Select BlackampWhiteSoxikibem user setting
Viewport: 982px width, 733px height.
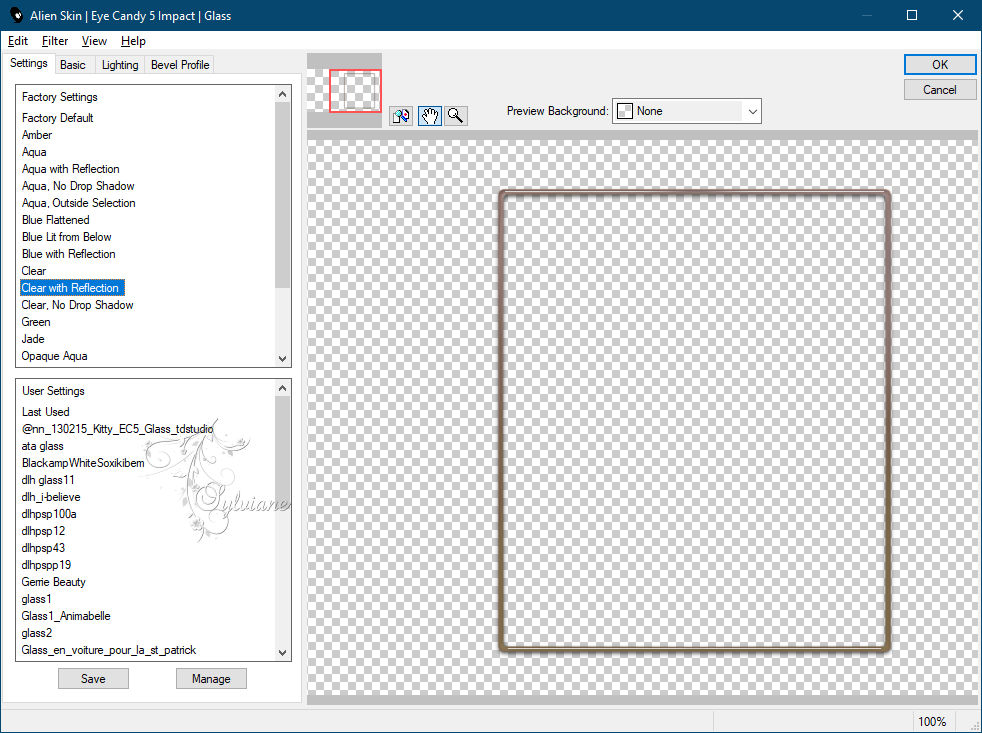(x=83, y=462)
